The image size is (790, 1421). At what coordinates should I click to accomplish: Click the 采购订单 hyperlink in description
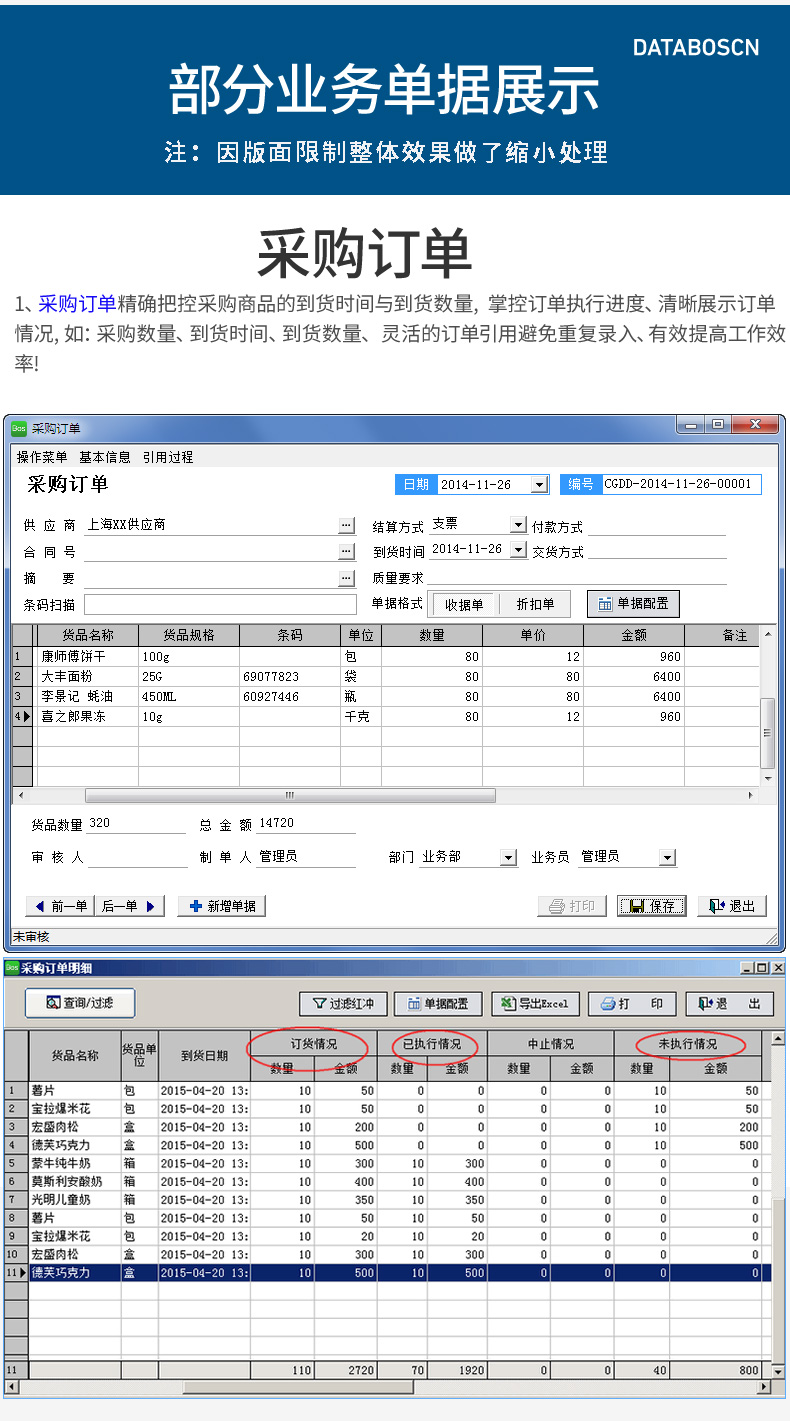[77, 305]
